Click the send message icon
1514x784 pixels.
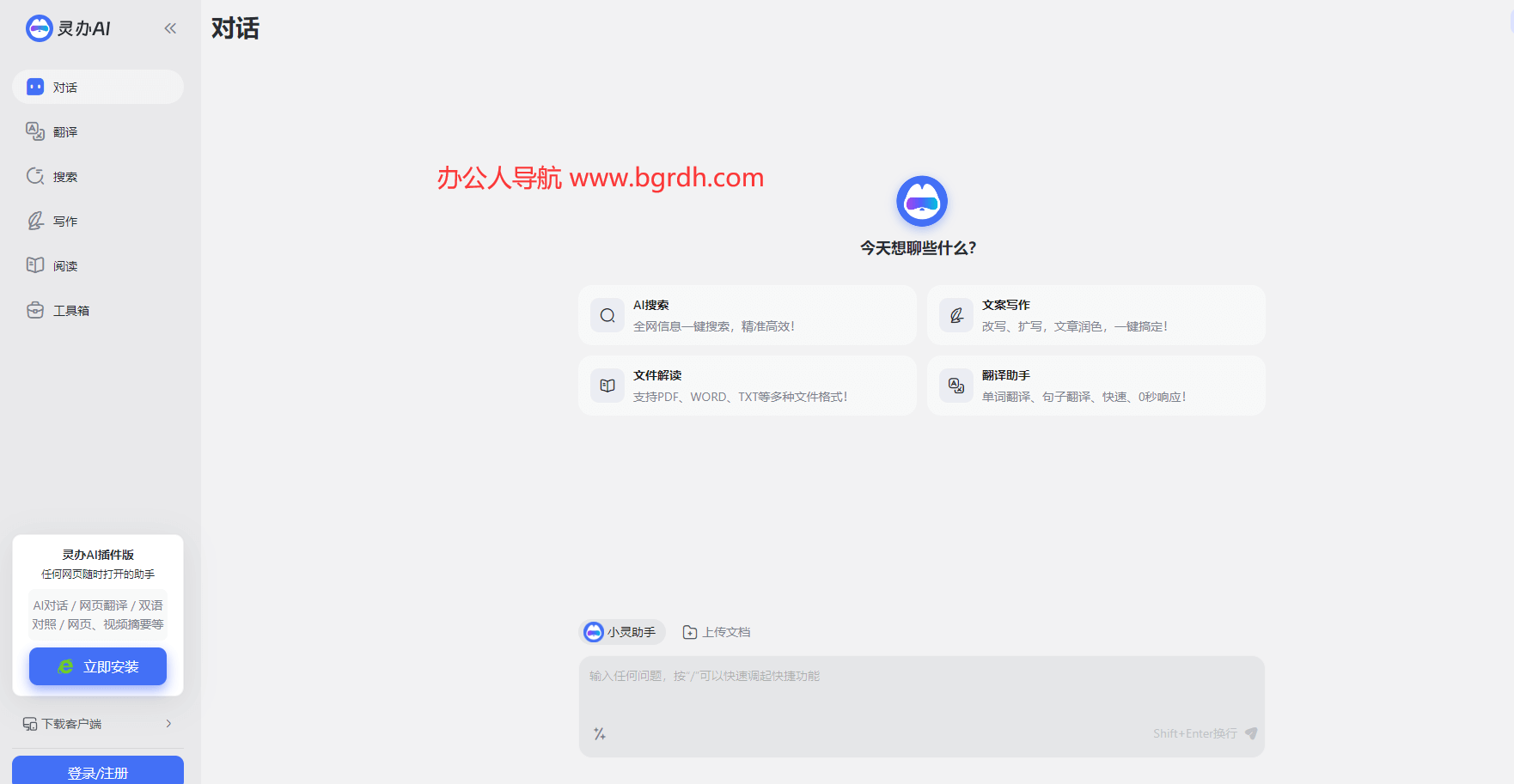(1251, 733)
